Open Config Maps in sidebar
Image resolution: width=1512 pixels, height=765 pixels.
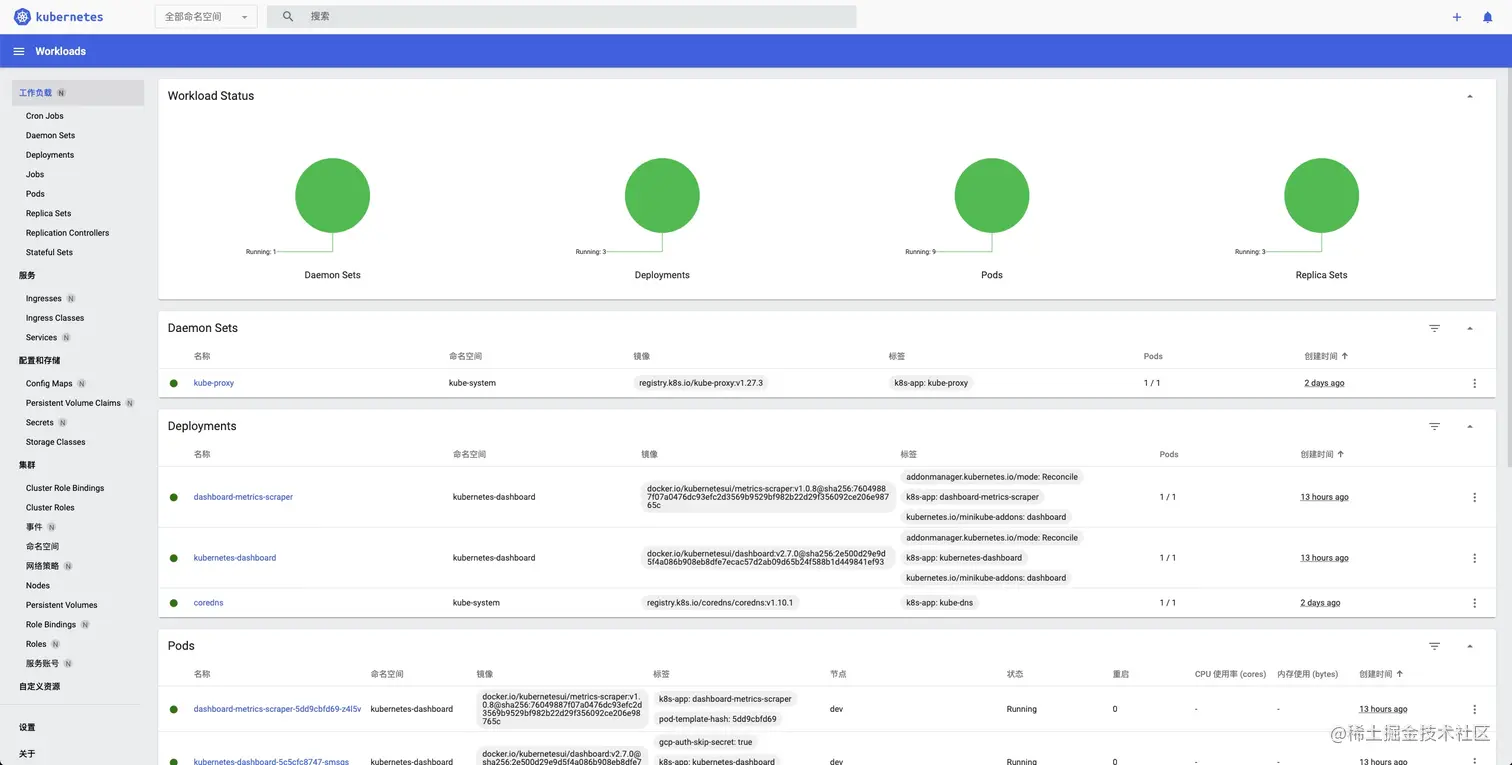coord(49,383)
